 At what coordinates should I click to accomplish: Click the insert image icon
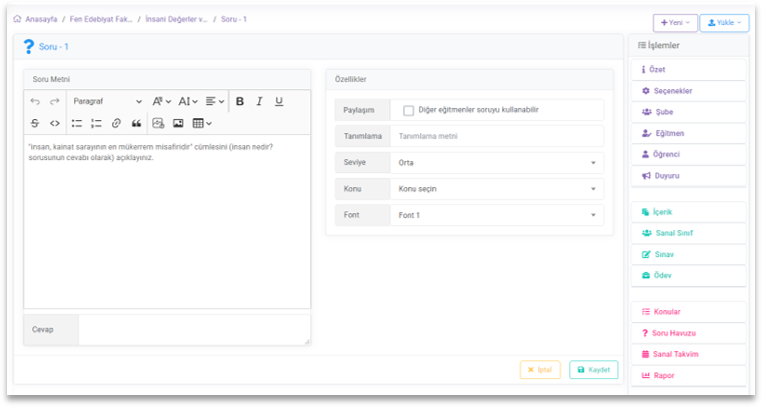178,123
